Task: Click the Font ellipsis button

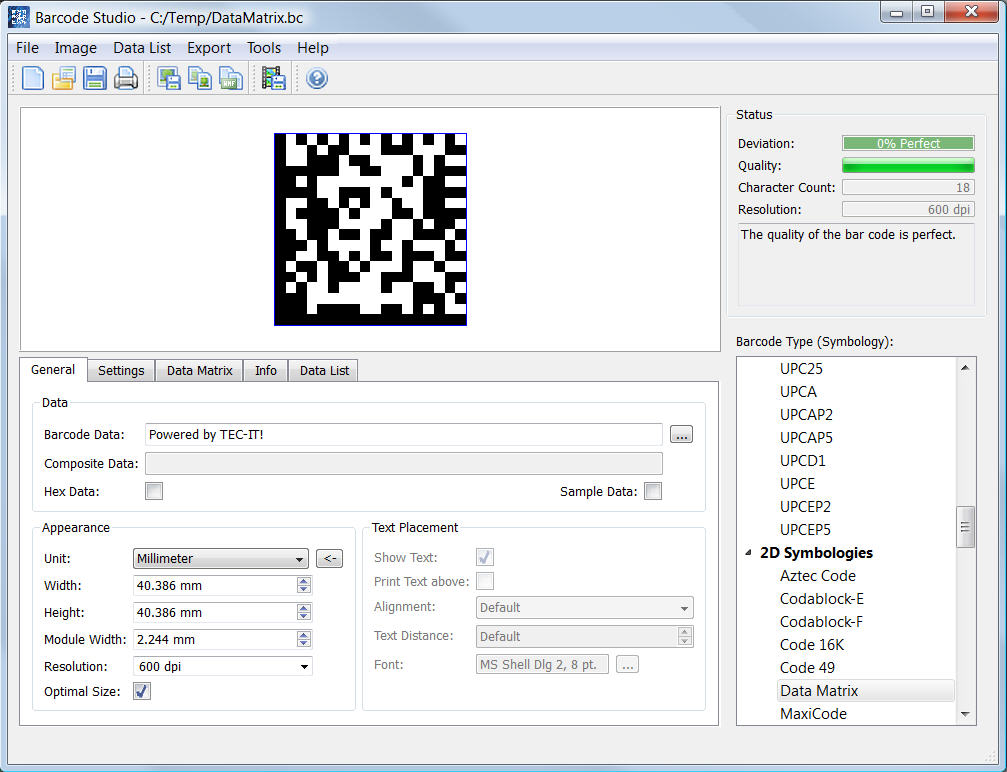Action: click(627, 664)
